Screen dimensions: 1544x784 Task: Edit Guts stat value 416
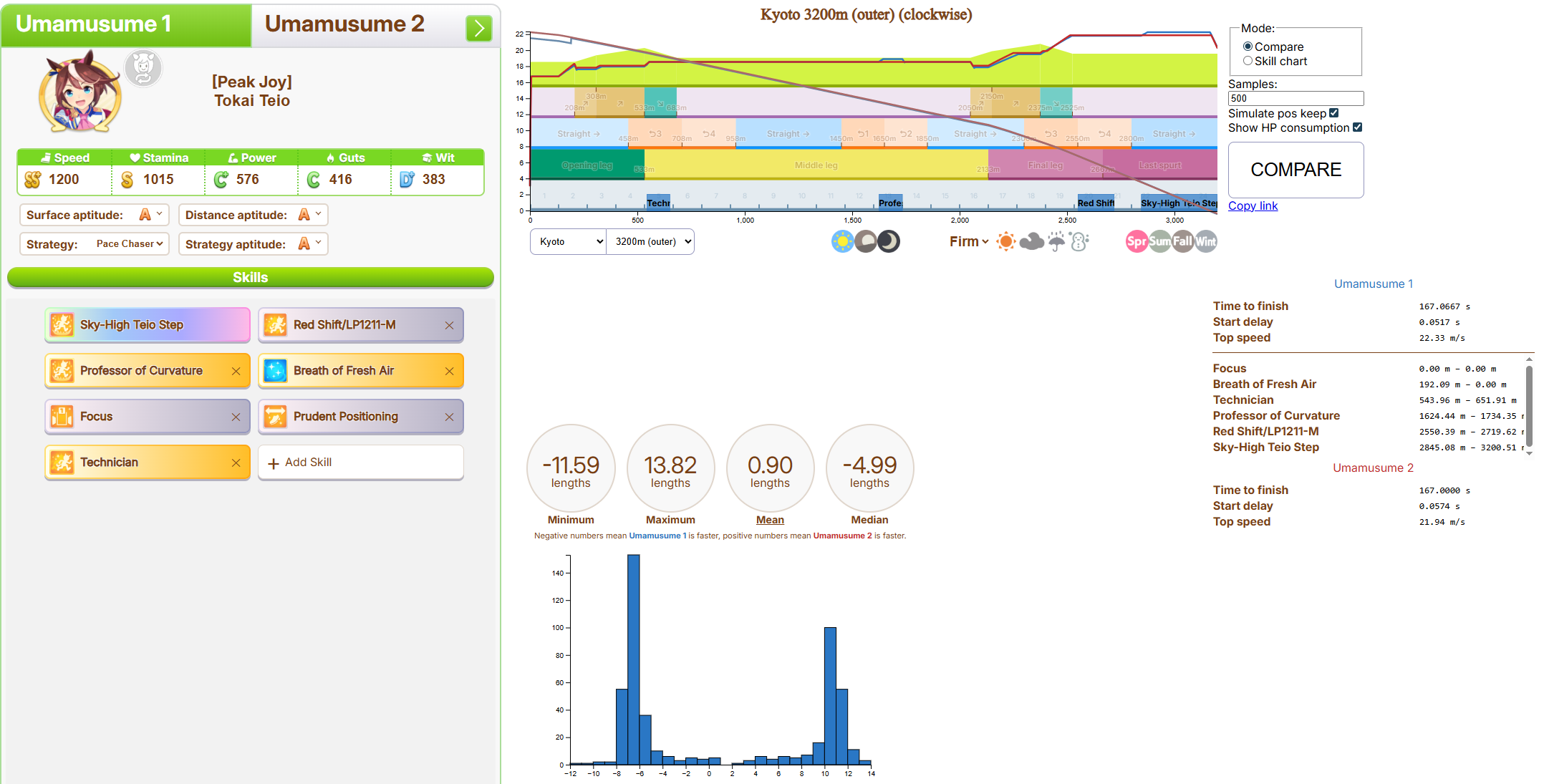click(x=341, y=180)
